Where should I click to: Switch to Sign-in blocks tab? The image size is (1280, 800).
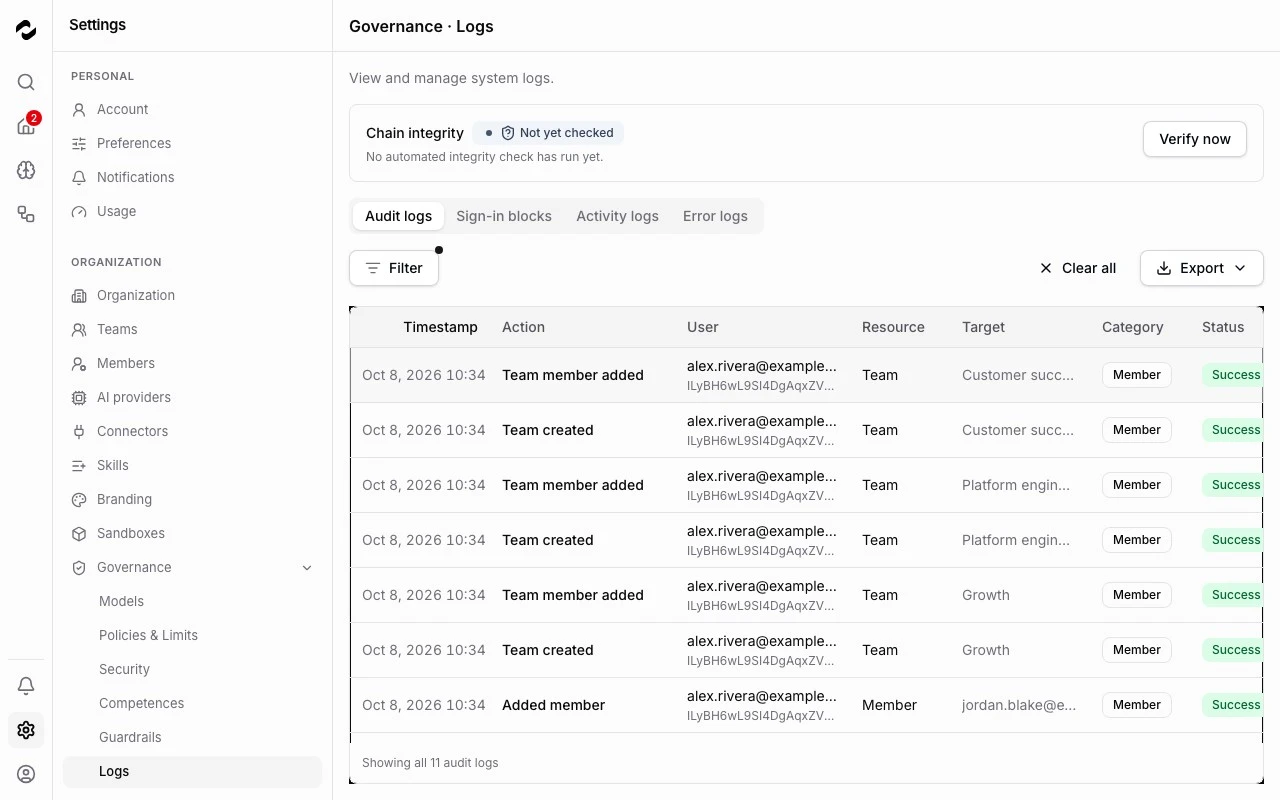click(x=504, y=216)
